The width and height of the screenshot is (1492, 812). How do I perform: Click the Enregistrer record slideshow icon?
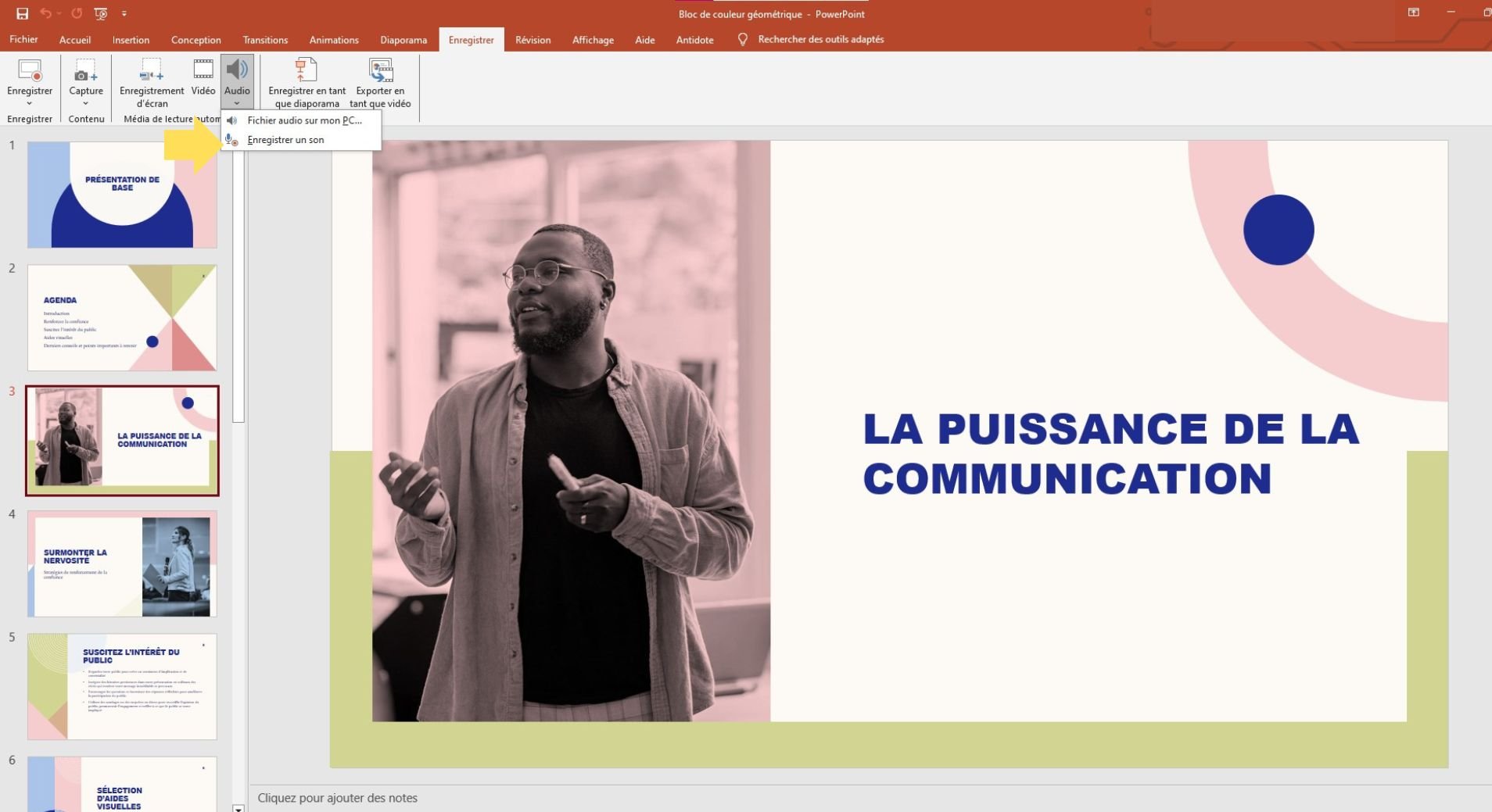30,70
